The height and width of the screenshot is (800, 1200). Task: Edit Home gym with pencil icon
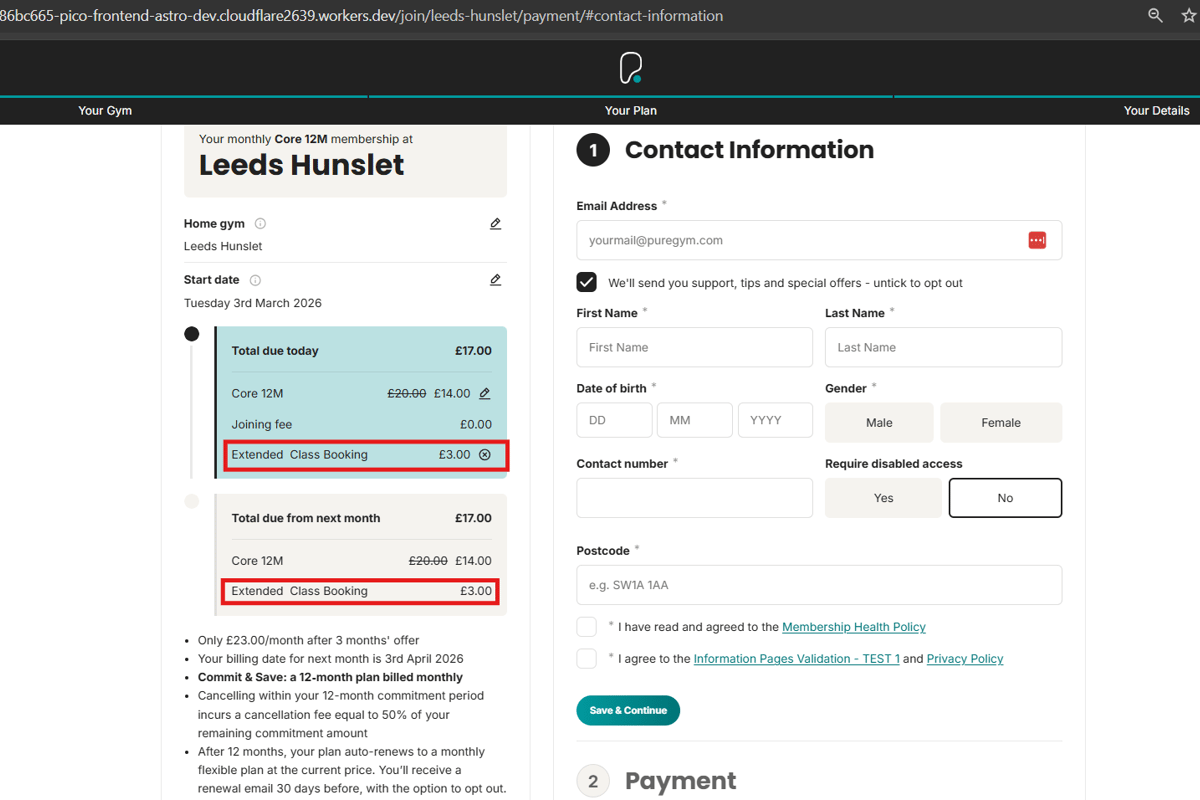coord(495,224)
